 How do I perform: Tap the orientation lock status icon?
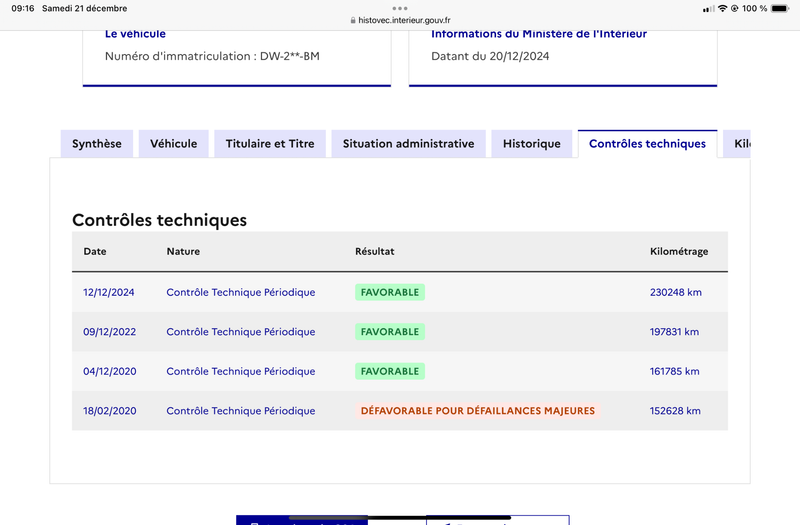[735, 8]
